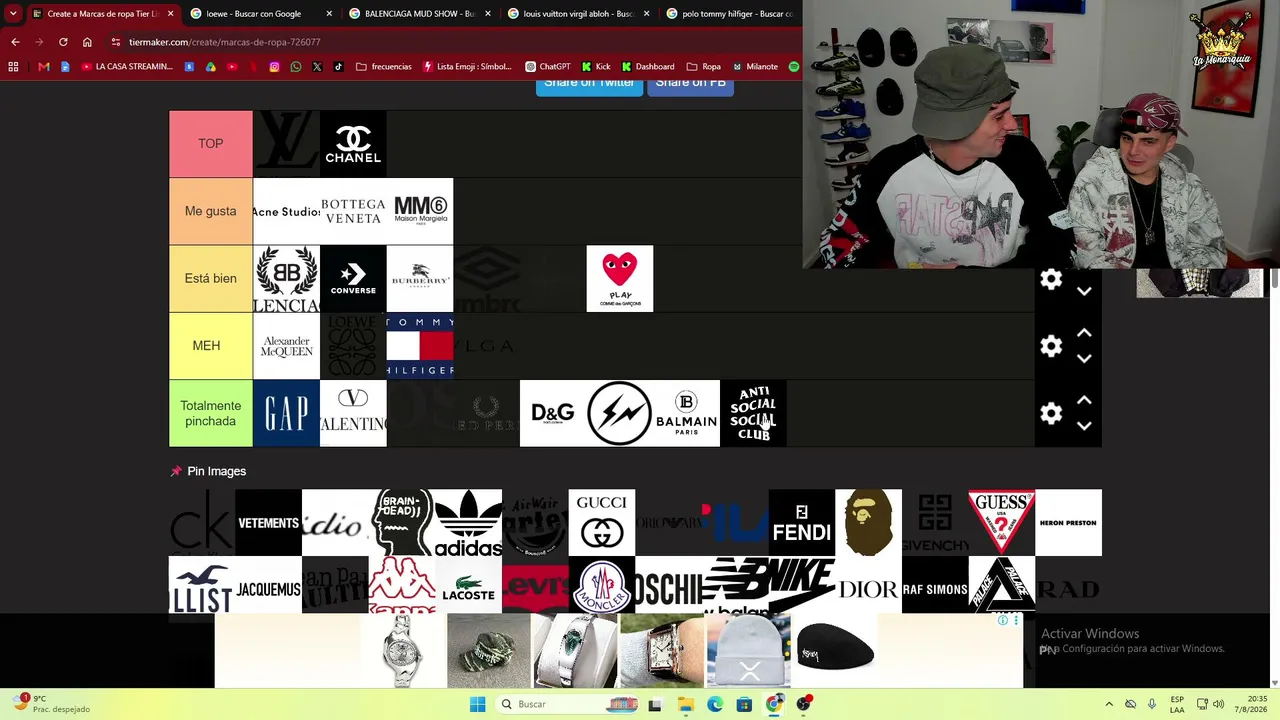Select the GAP logo tile
This screenshot has width=1280, height=720.
point(286,413)
